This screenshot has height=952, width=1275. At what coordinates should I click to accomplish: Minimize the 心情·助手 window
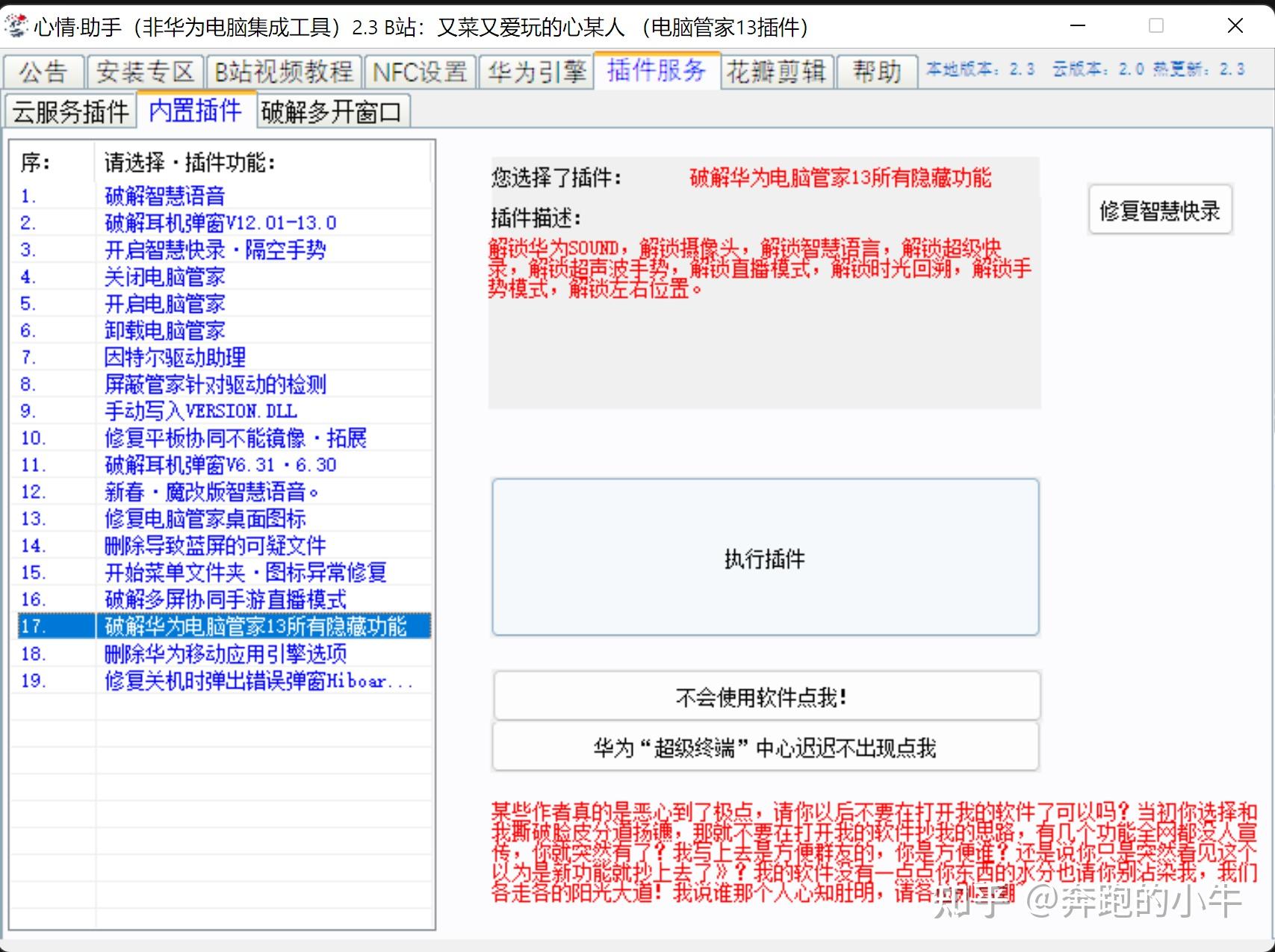(1077, 26)
